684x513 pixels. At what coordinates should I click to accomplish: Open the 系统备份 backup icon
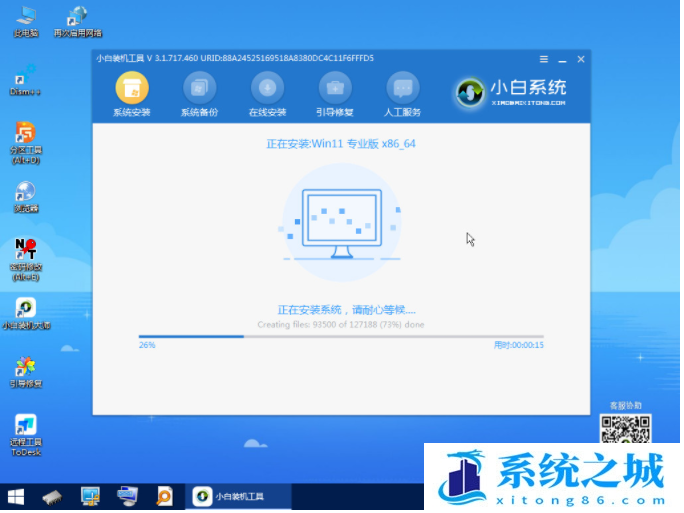coord(199,95)
